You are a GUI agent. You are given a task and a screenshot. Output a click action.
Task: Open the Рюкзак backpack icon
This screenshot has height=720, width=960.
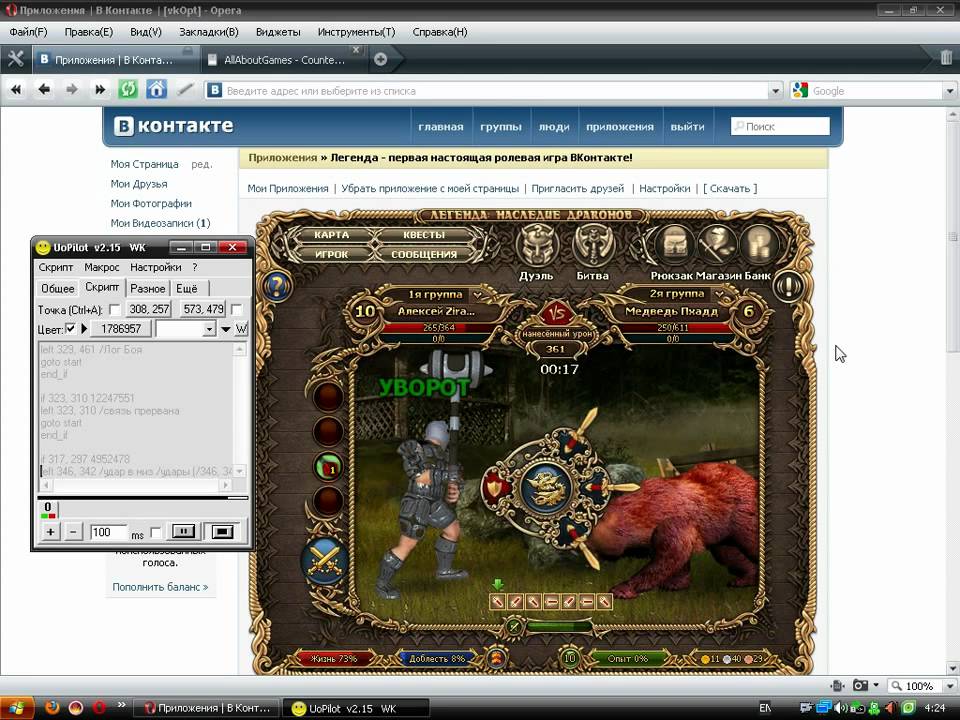point(674,244)
